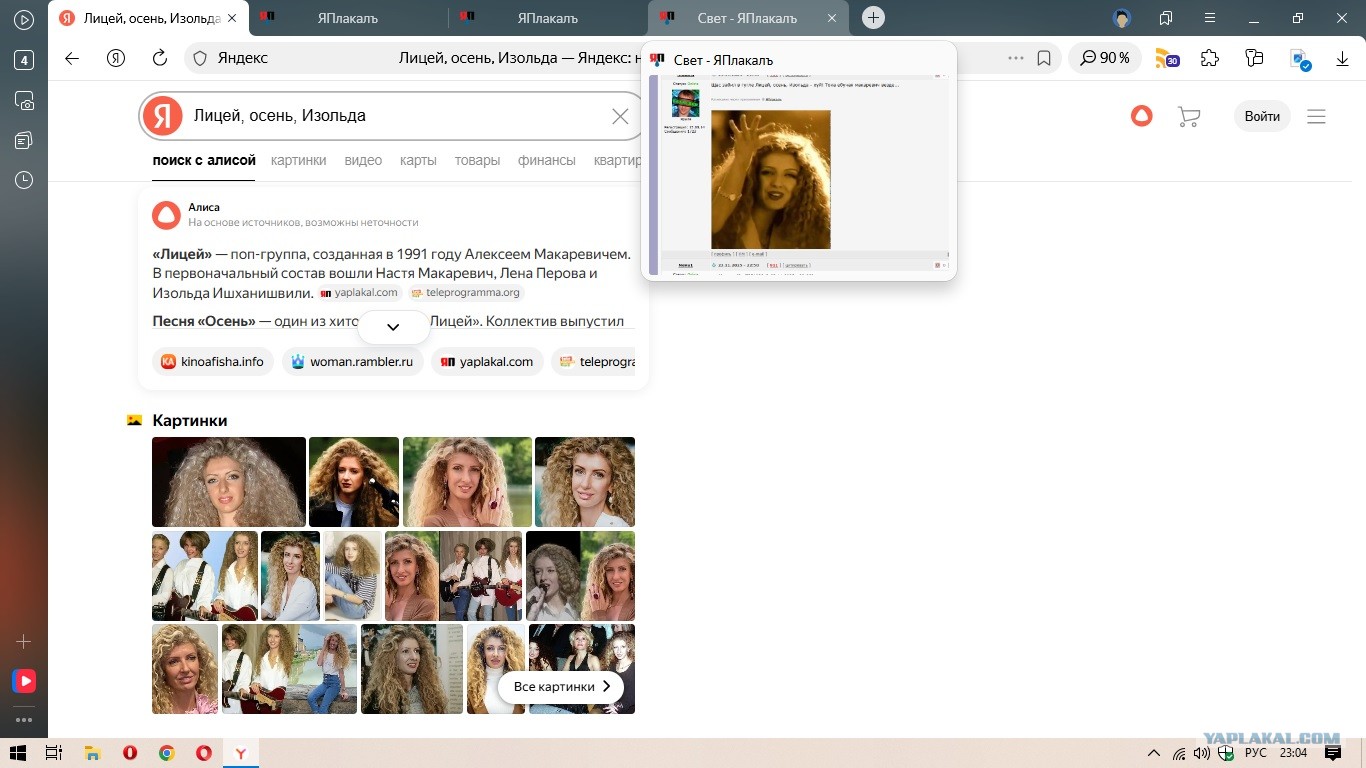Open the password manager key icon
The height and width of the screenshot is (768, 1366).
tap(1255, 58)
